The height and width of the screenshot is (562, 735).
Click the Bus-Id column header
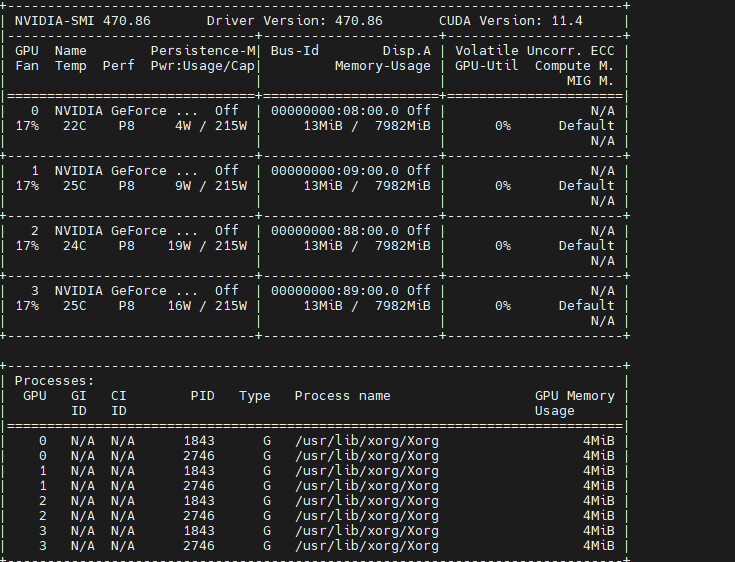tap(294, 51)
